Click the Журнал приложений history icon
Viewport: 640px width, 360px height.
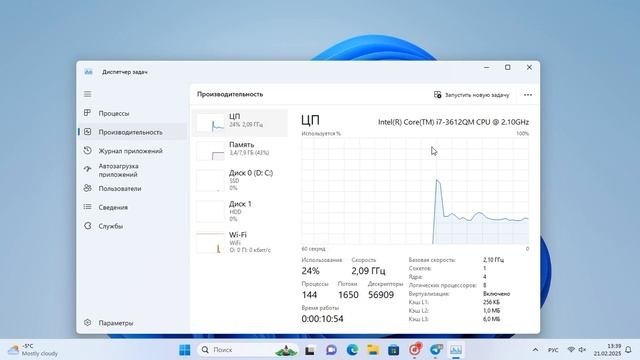point(87,151)
